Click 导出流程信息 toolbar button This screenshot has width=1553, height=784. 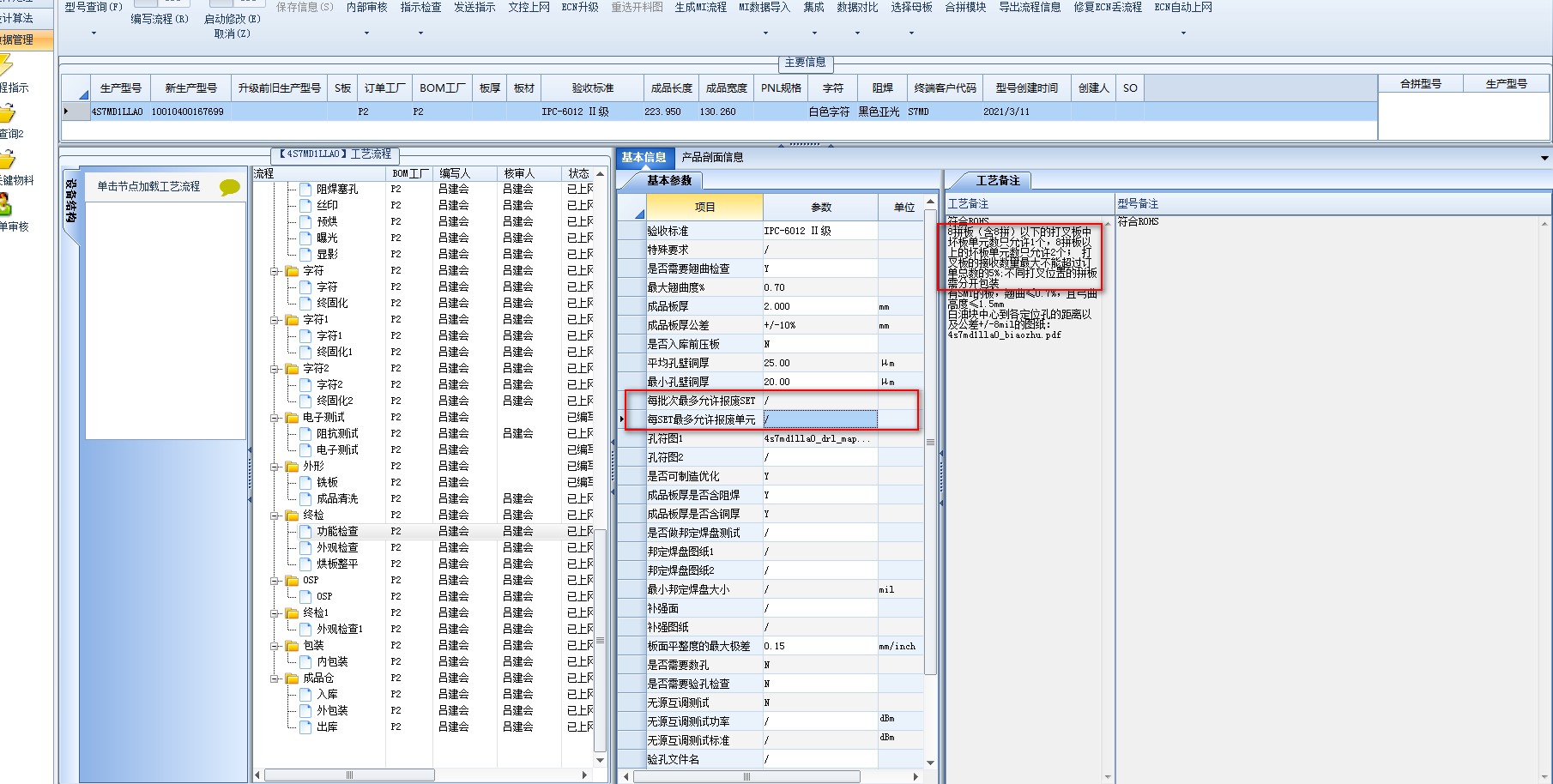(1030, 7)
